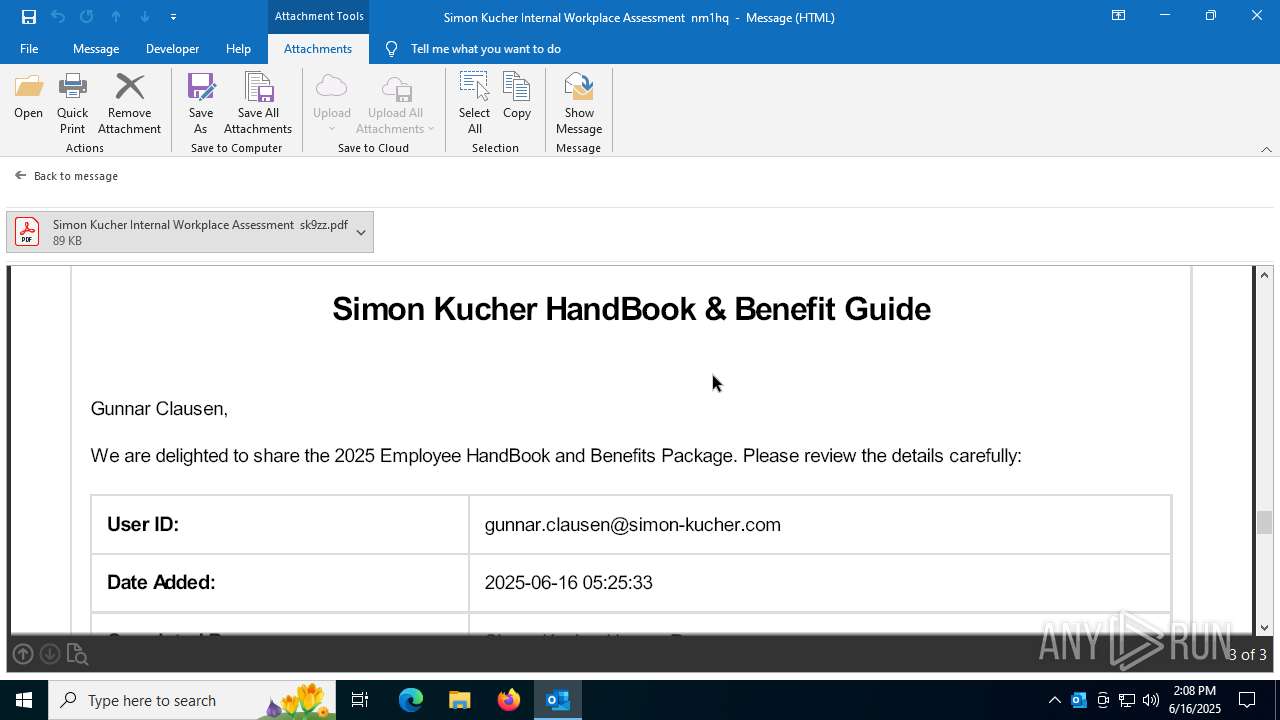Launch Firefox from the taskbar
Image resolution: width=1280 pixels, height=720 pixels.
point(509,700)
